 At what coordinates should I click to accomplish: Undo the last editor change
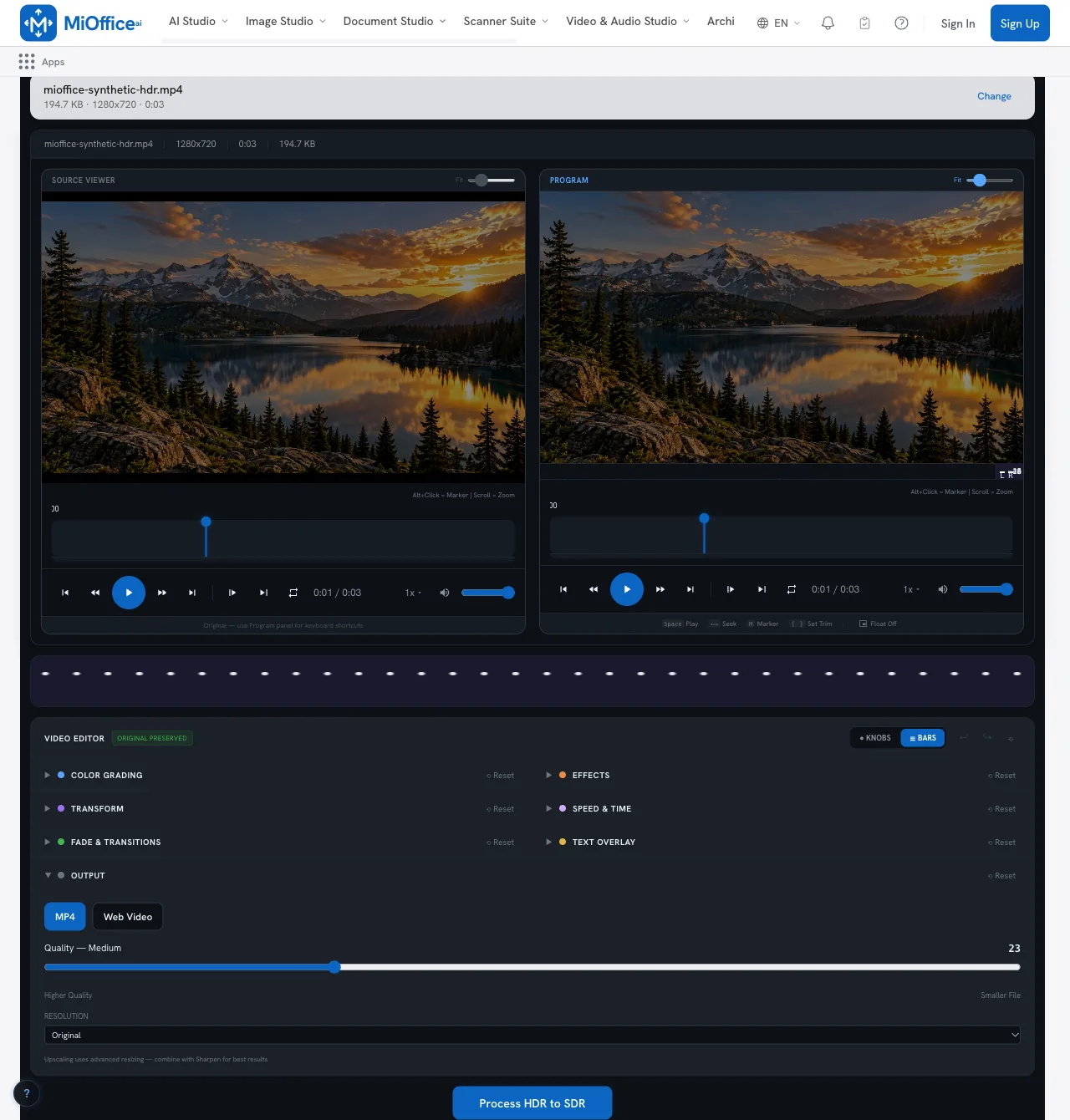(x=964, y=737)
